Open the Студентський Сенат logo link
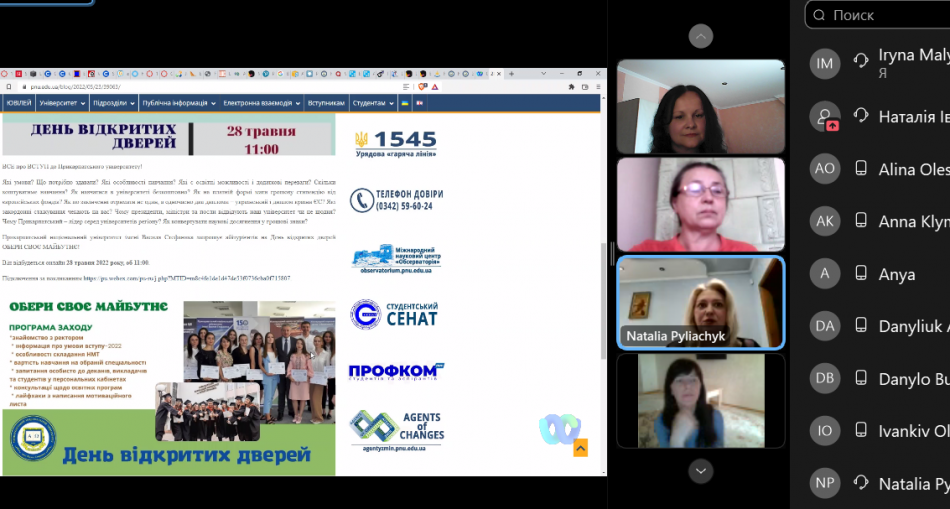The height and width of the screenshot is (509, 950). coord(394,314)
